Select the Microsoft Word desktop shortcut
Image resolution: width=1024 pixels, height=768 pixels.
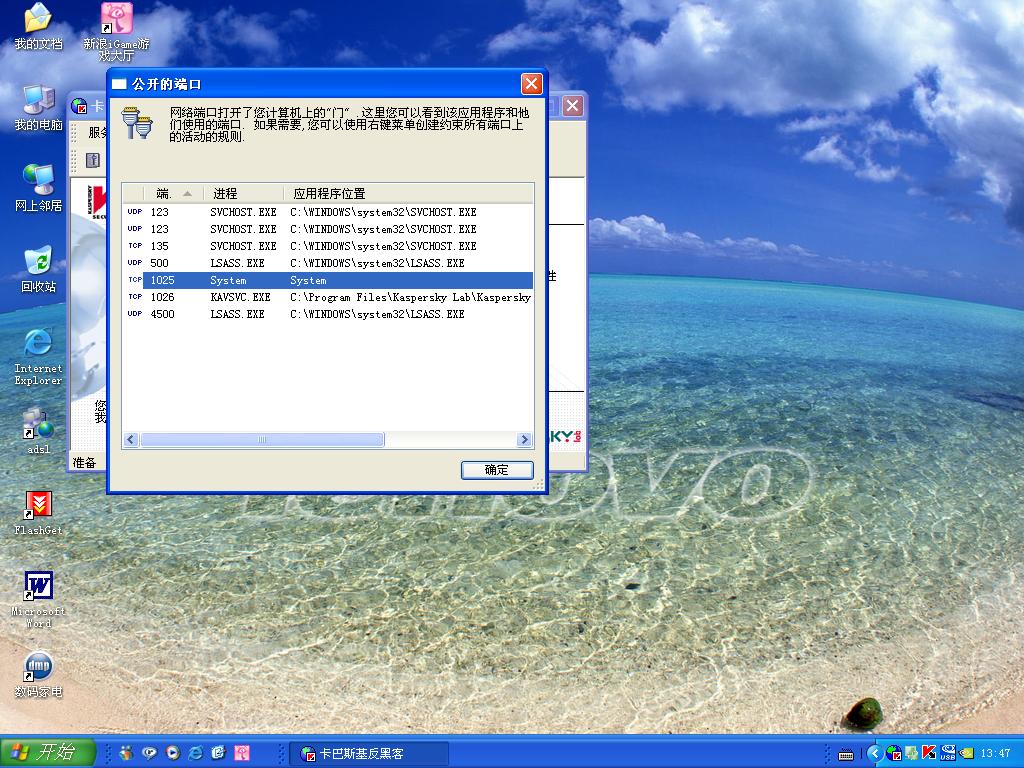38,600
